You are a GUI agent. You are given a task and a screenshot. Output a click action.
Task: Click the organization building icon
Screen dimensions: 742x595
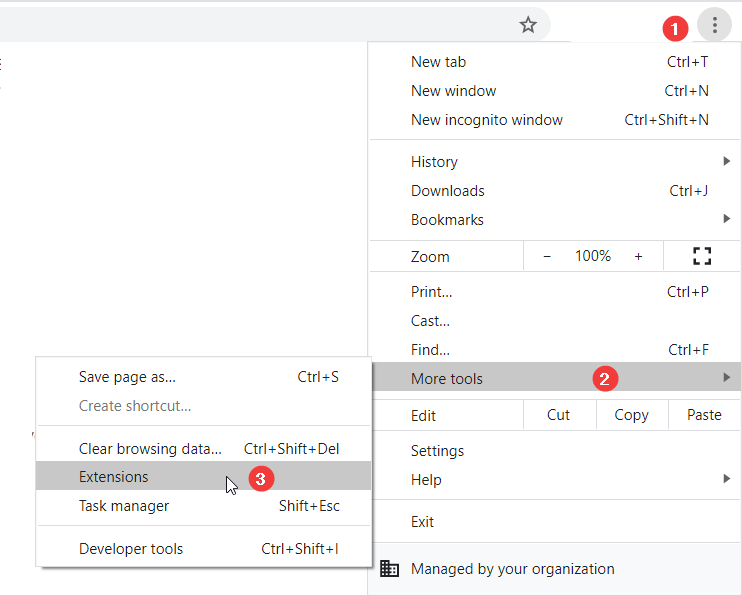point(389,568)
